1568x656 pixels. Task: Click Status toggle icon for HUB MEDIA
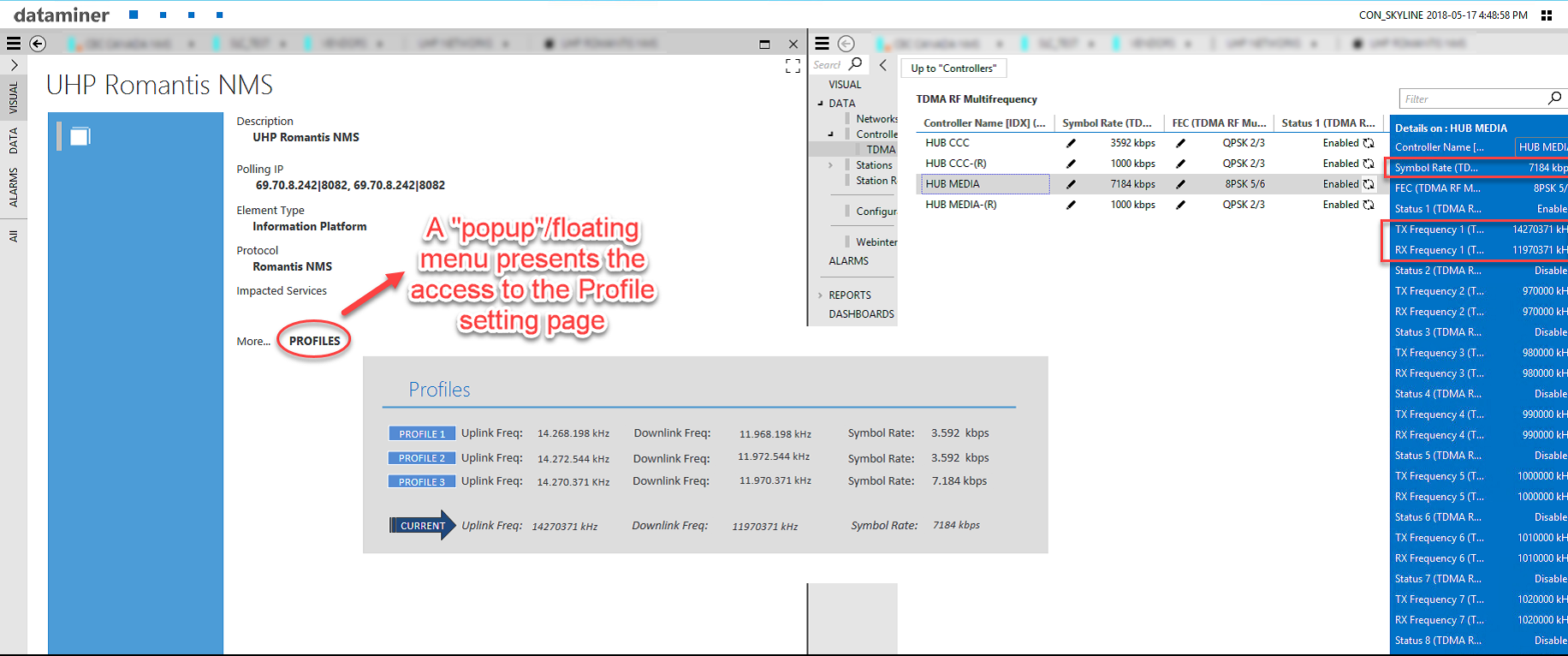[1369, 184]
